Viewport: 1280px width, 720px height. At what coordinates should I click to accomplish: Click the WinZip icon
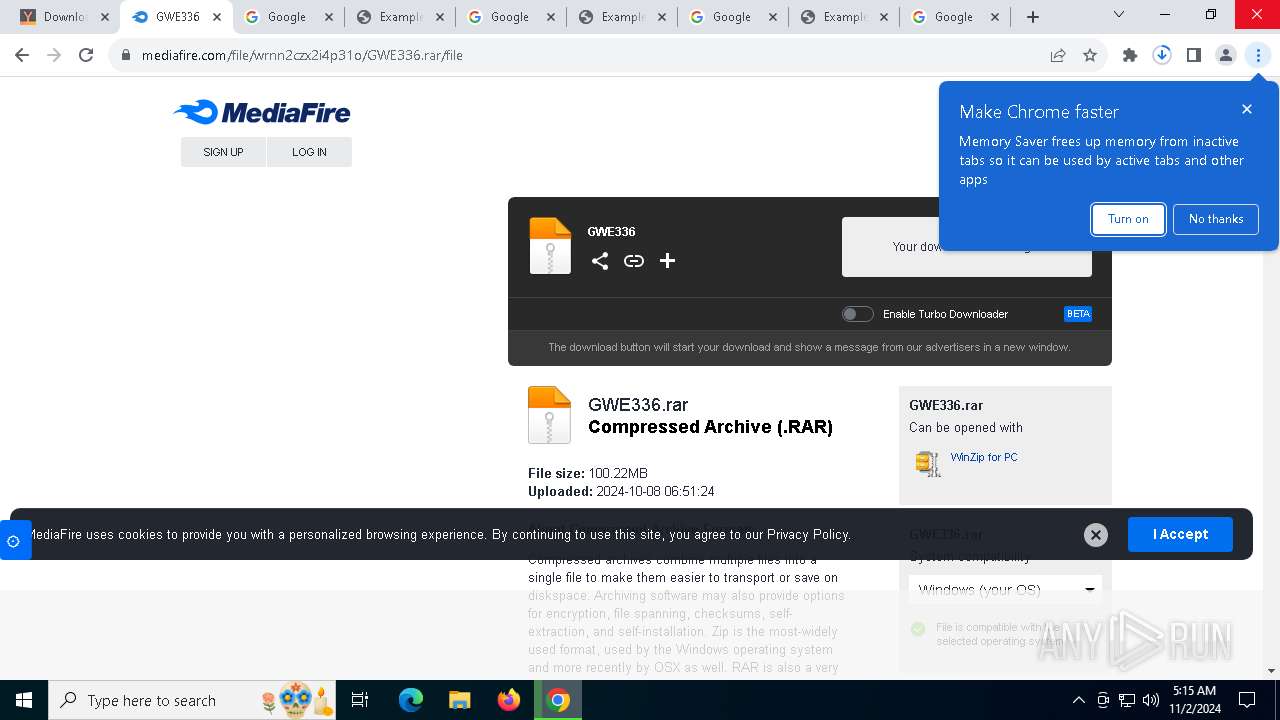coord(928,463)
